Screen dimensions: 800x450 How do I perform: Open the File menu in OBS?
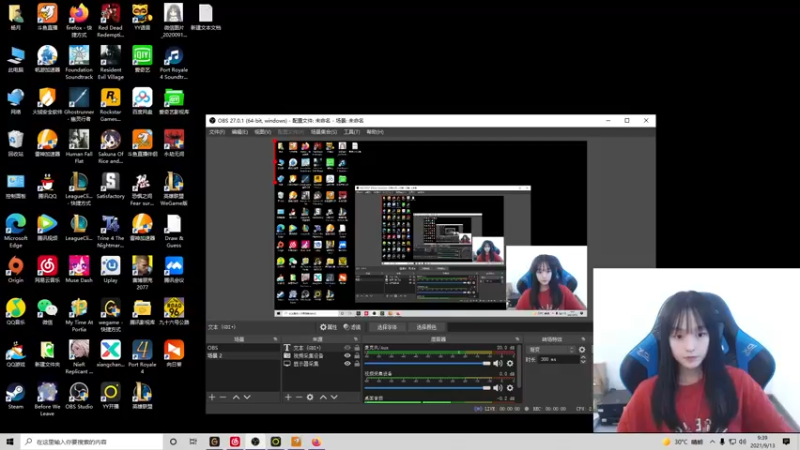point(217,132)
